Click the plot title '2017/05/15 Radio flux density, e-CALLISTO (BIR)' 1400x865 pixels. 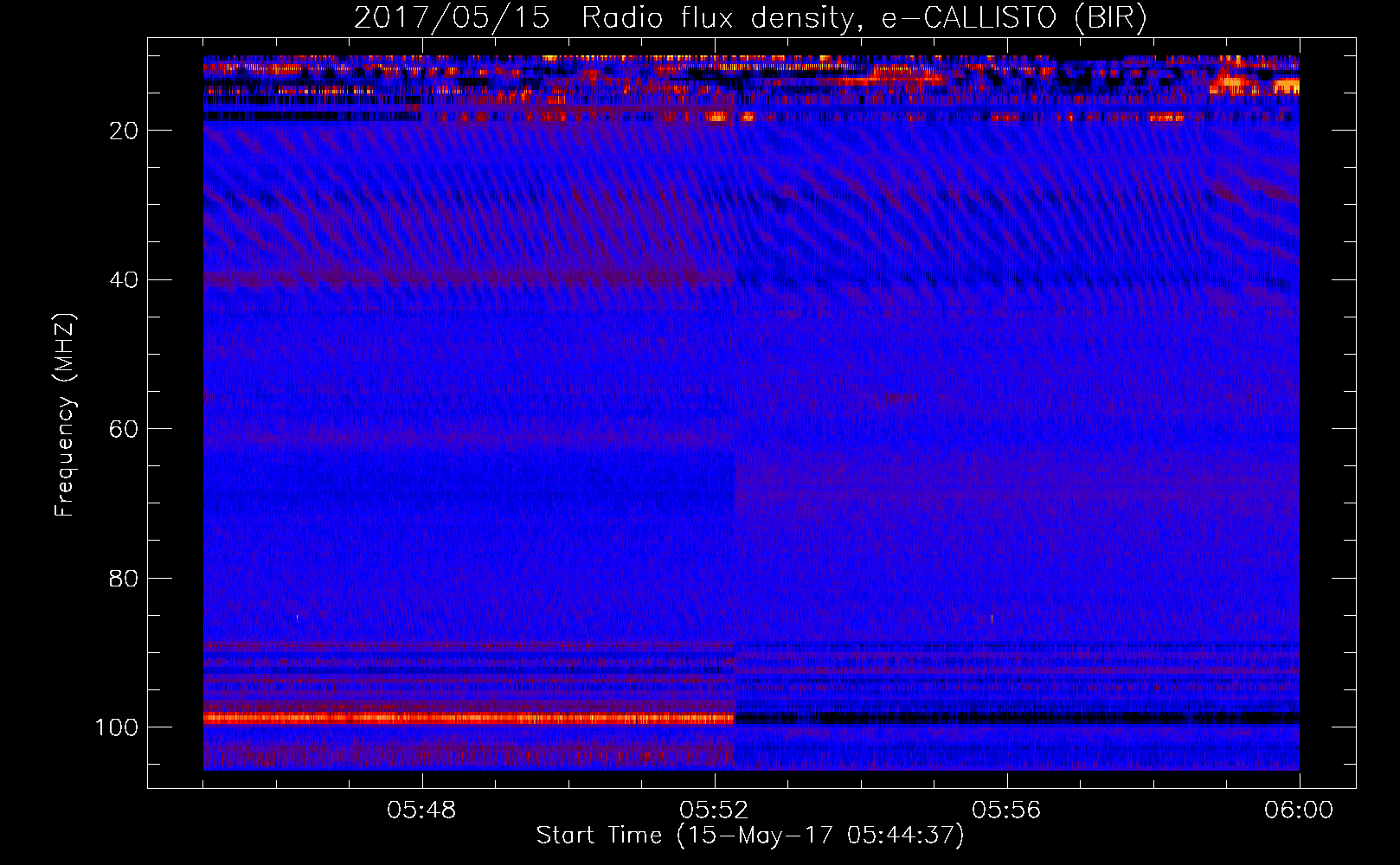click(x=750, y=18)
